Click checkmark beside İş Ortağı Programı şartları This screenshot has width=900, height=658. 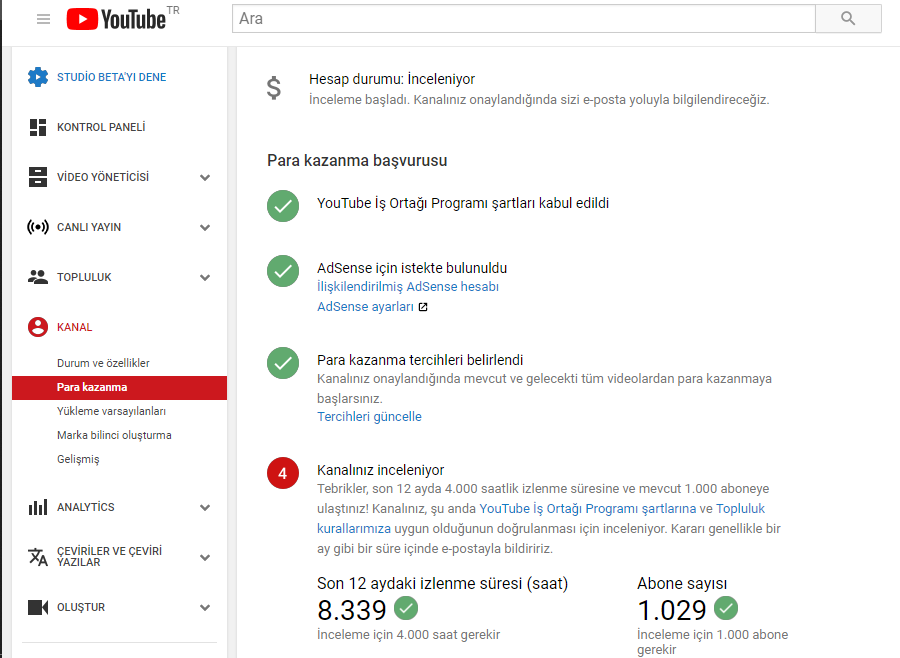point(283,206)
